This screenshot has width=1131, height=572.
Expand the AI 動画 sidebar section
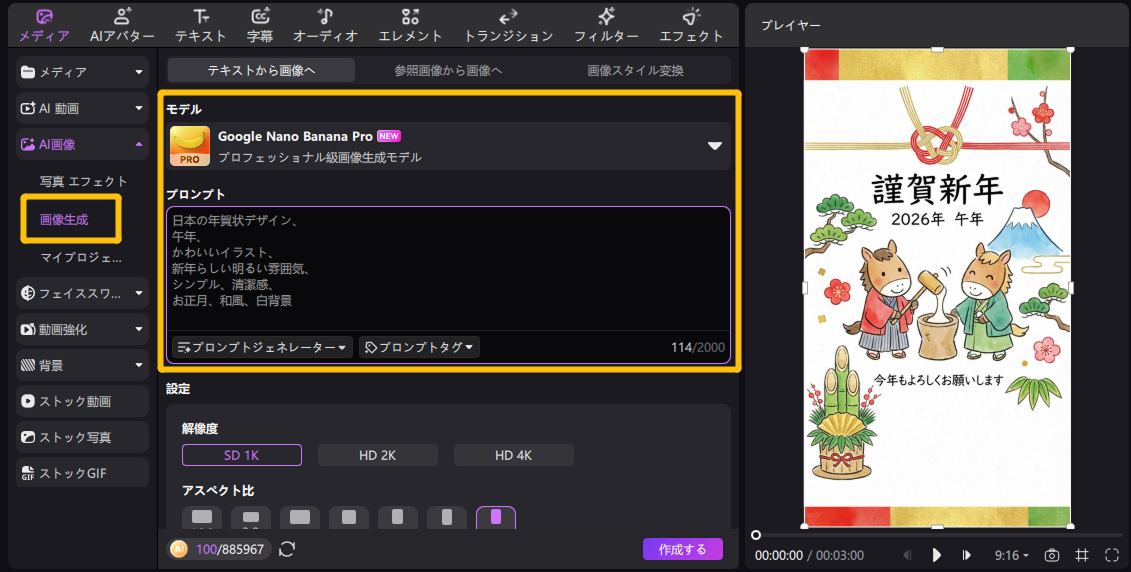(x=138, y=108)
